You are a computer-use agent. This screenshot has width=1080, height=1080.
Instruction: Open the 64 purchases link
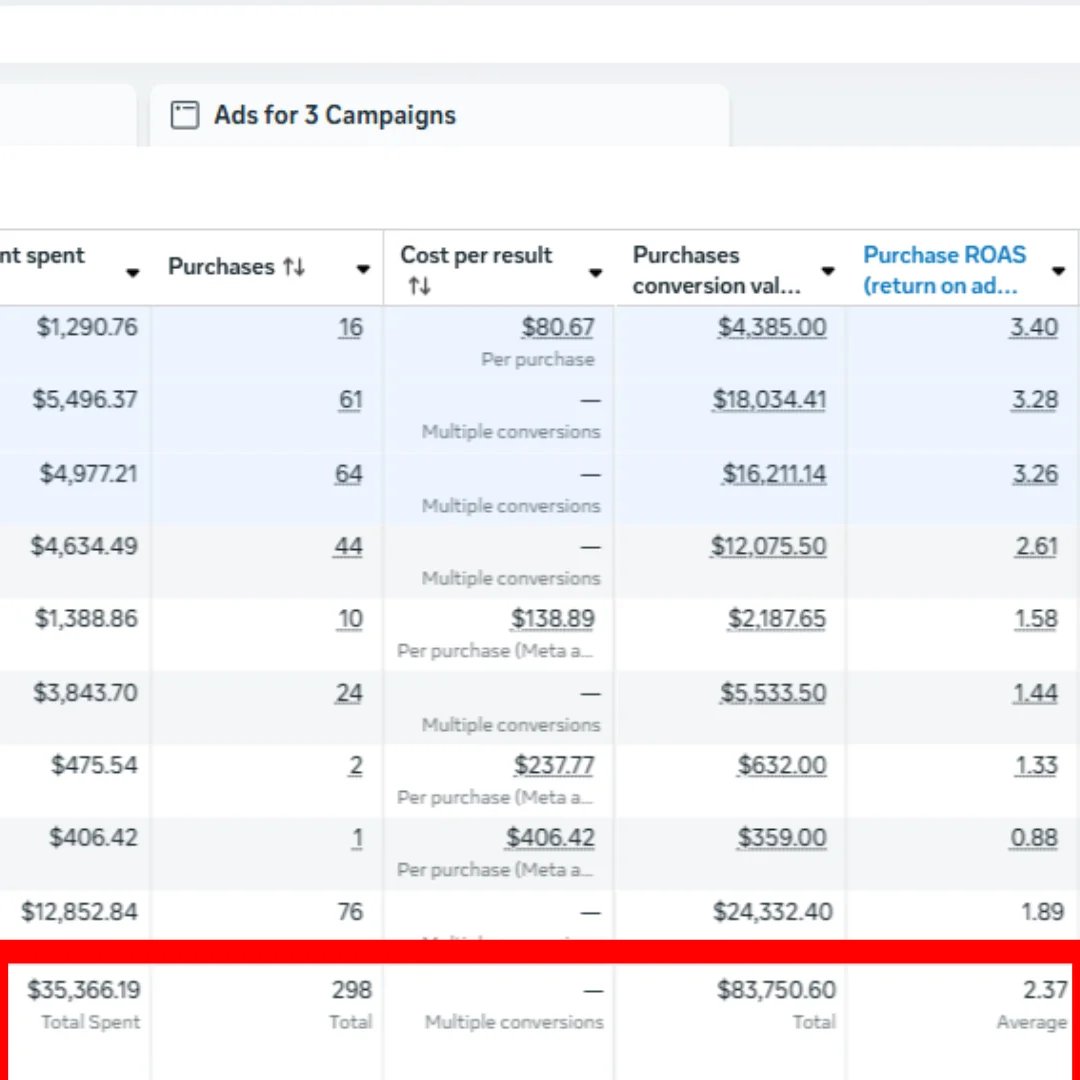[348, 474]
